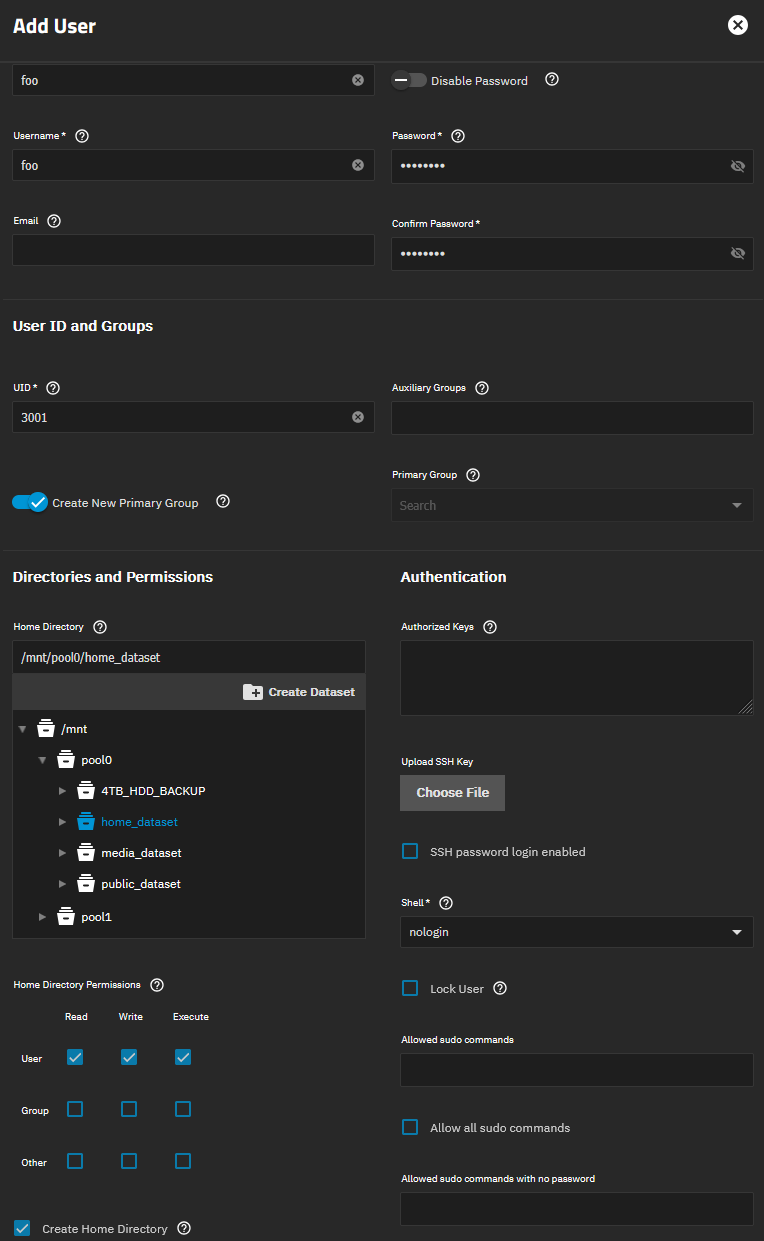This screenshot has height=1241, width=764.
Task: Click the Auxiliary Groups input field
Action: (x=572, y=418)
